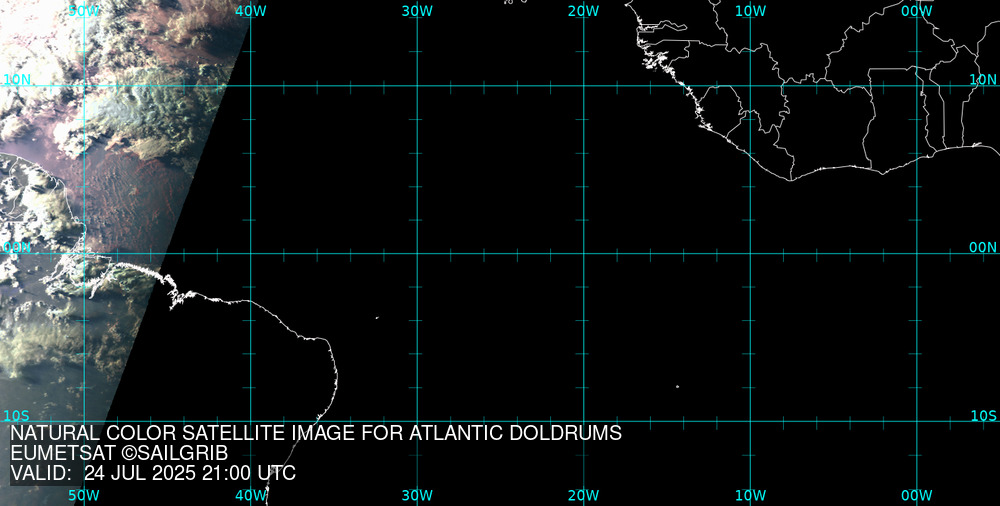This screenshot has height=506, width=1000.
Task: Pick the 00W label along the bottom edge
Action: click(x=917, y=496)
